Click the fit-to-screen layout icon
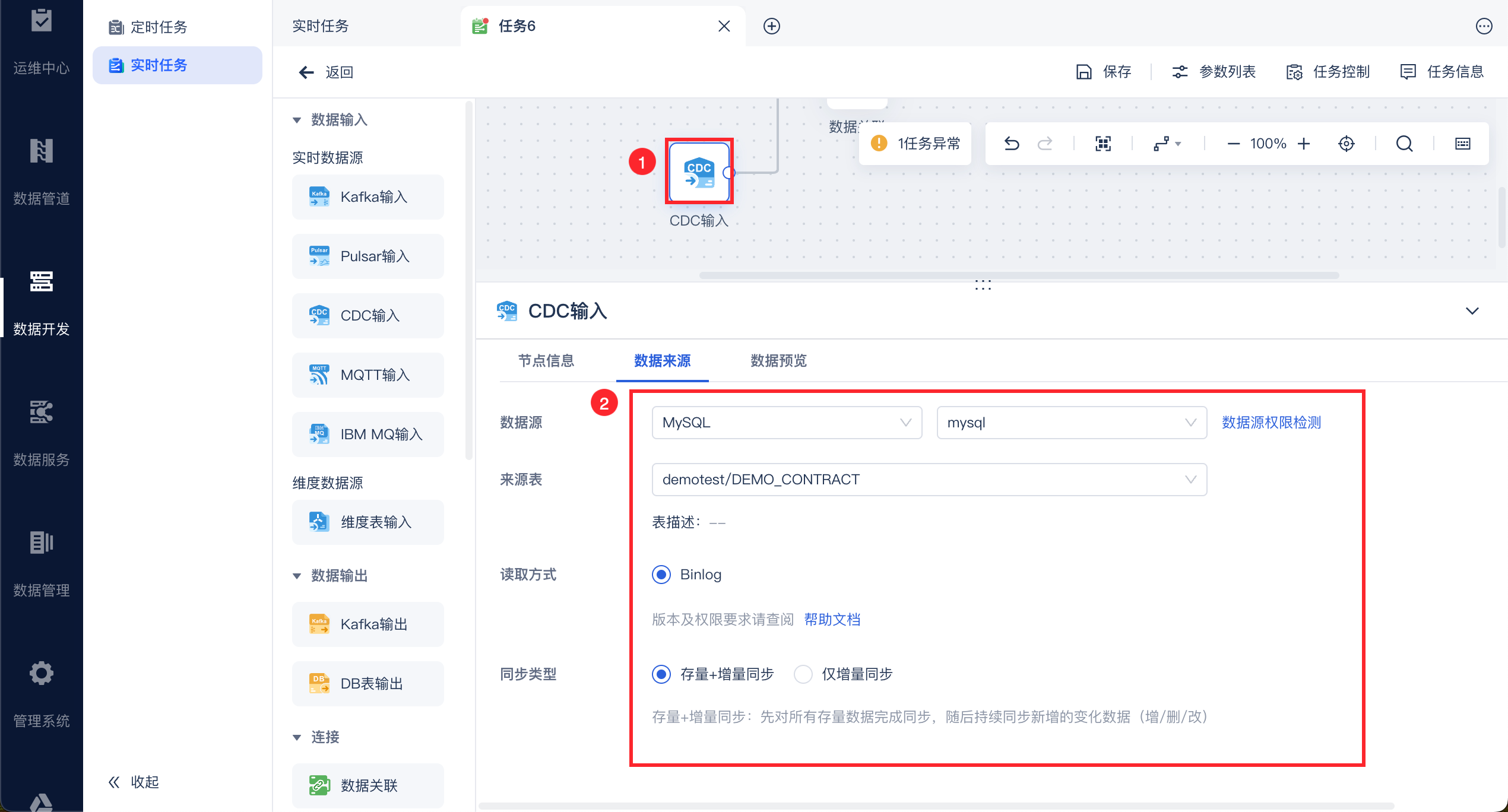The height and width of the screenshot is (812, 1508). [x=1103, y=144]
